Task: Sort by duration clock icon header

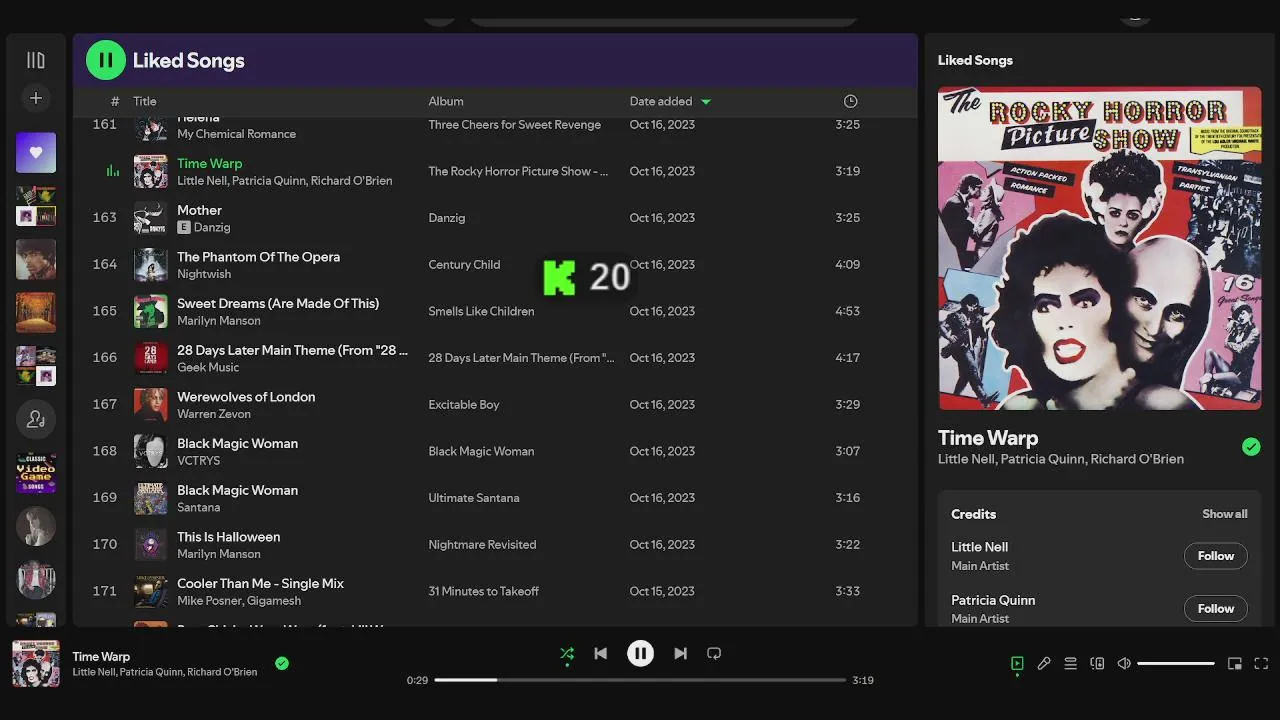Action: [850, 101]
